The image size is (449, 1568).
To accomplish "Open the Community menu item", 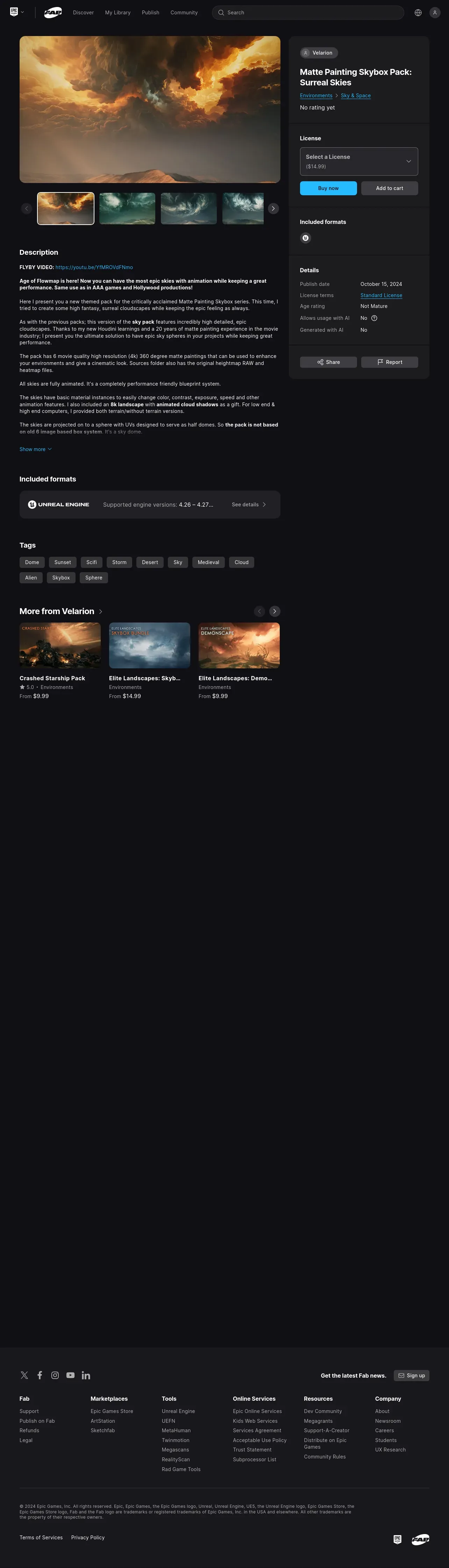I will coord(184,12).
